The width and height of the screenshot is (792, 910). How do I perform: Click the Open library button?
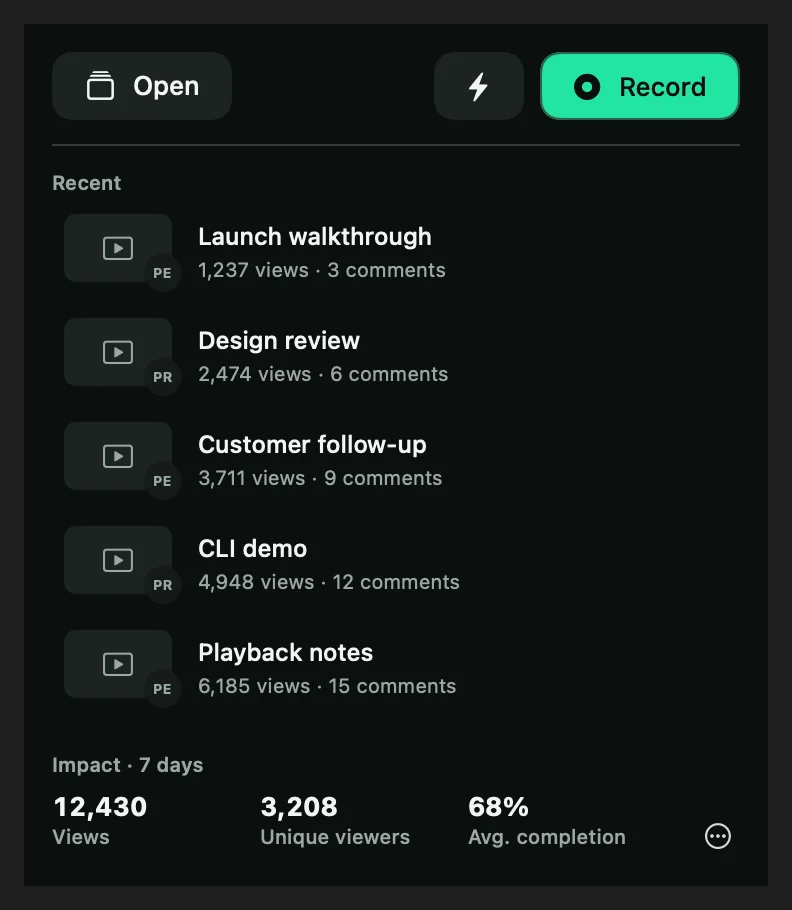[142, 86]
